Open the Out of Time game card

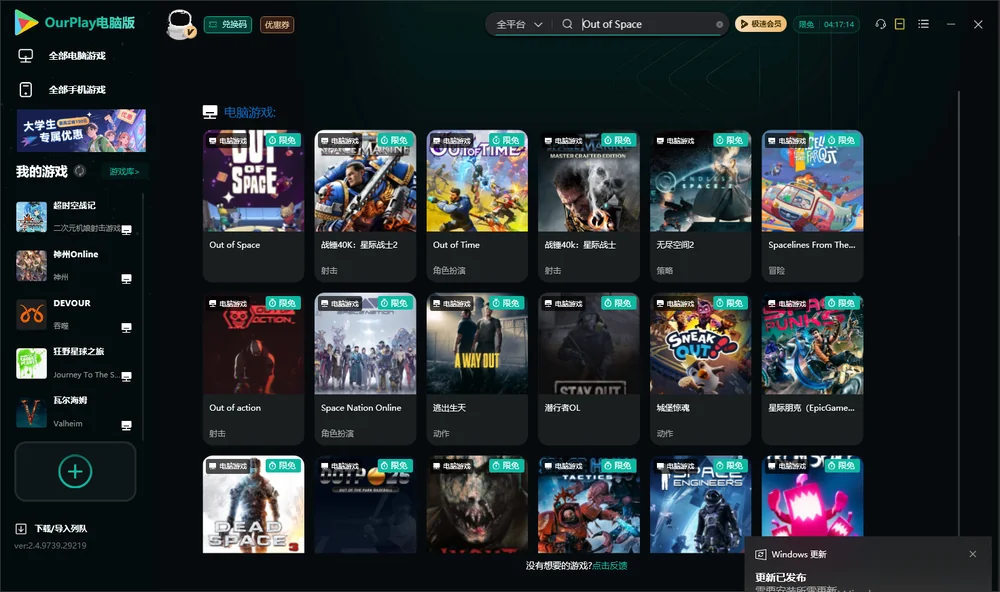[477, 205]
